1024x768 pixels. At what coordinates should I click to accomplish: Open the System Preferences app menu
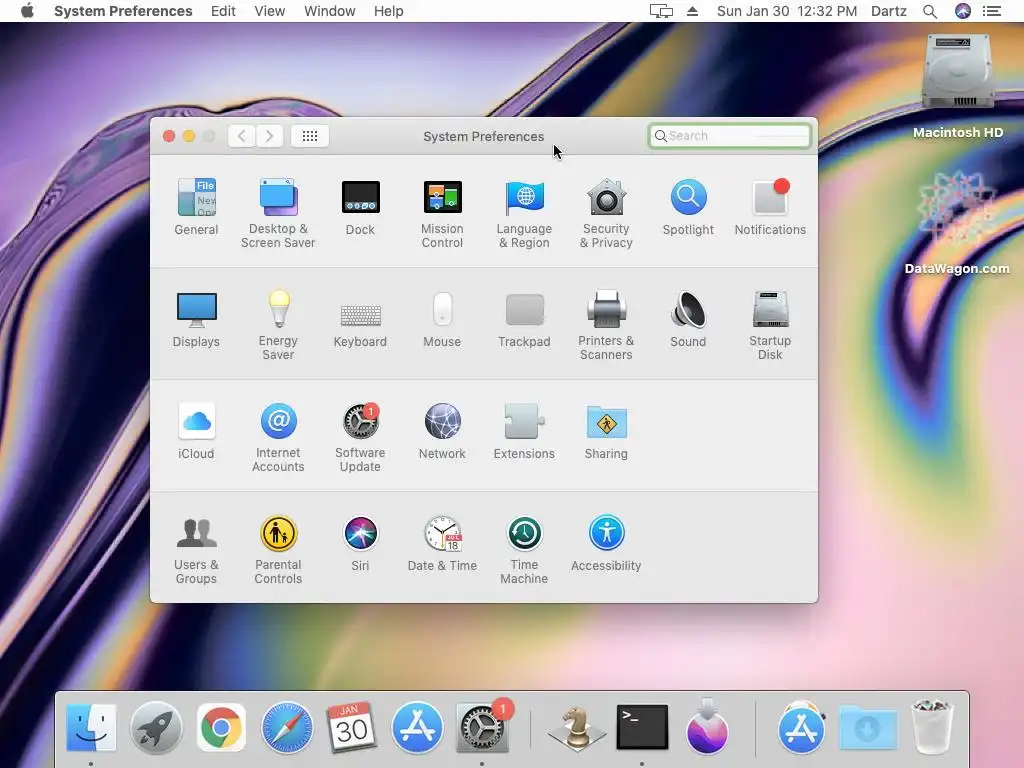[123, 11]
